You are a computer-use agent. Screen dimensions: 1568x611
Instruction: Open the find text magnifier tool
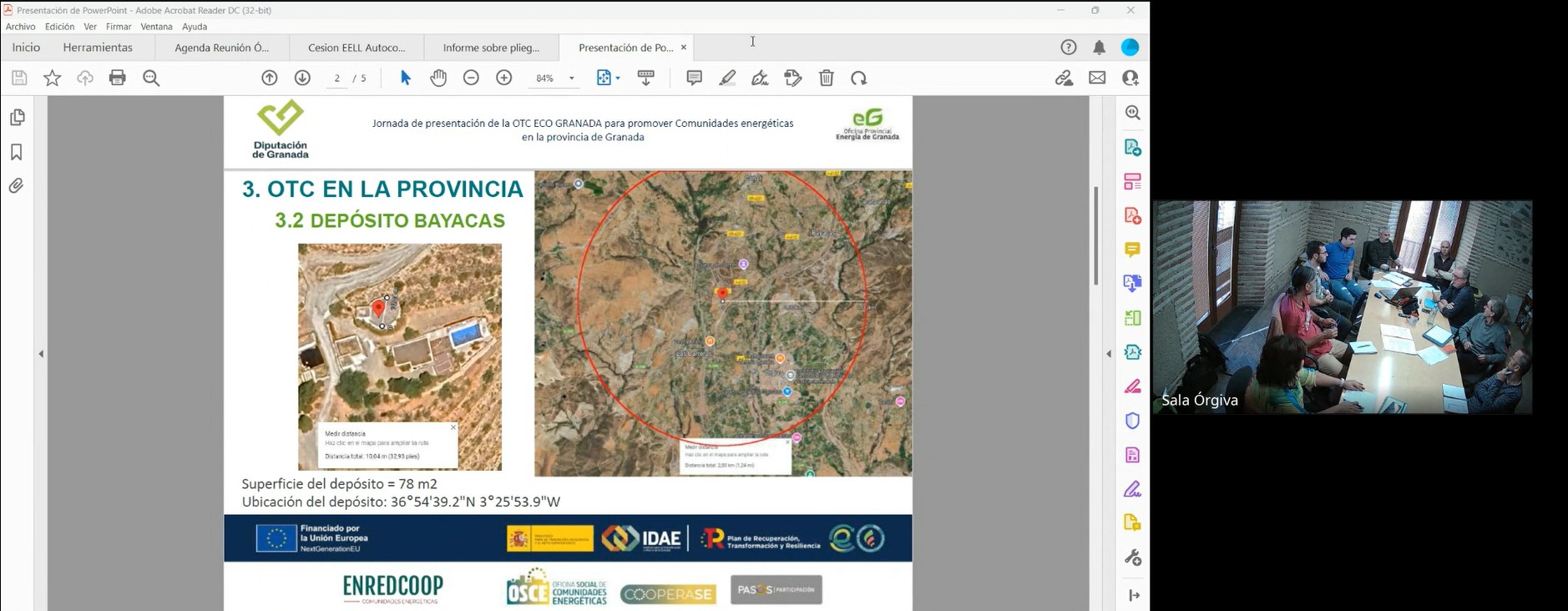coord(151,78)
